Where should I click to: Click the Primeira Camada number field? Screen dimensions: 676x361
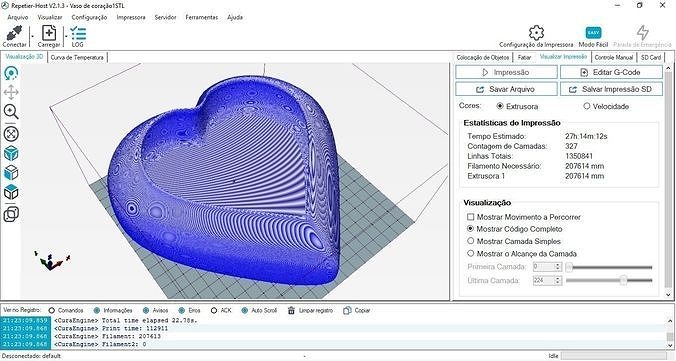click(x=543, y=267)
